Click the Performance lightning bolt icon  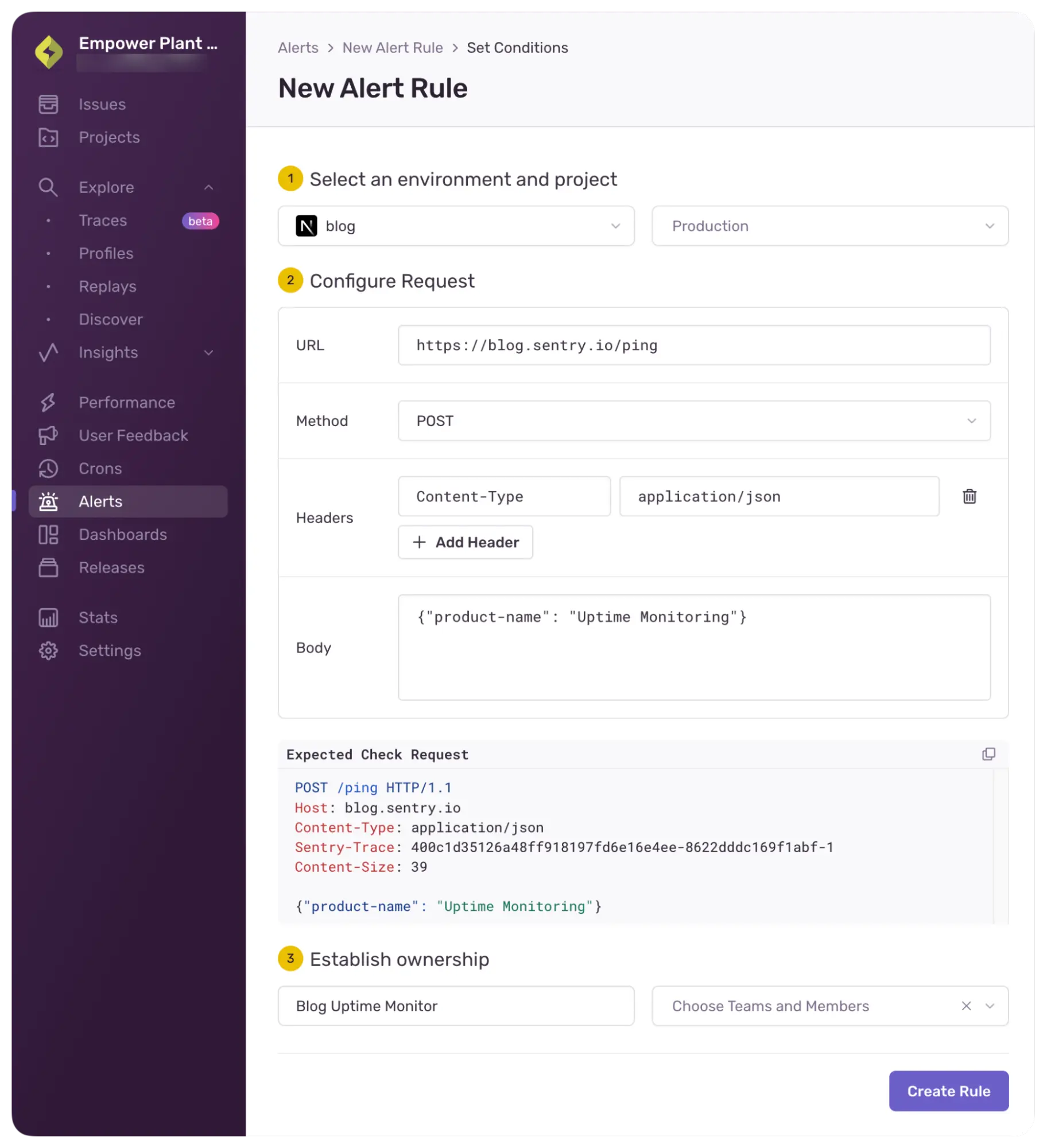pyautogui.click(x=48, y=402)
